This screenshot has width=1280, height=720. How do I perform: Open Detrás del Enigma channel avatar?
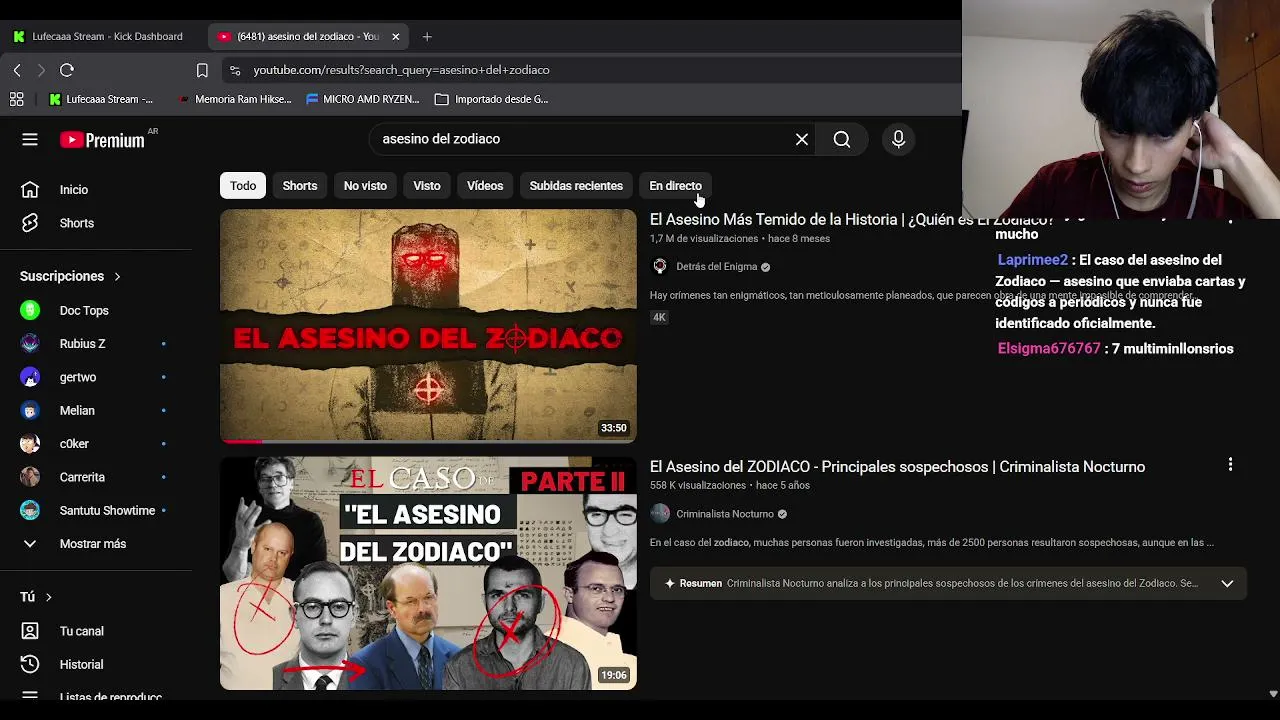pos(660,267)
